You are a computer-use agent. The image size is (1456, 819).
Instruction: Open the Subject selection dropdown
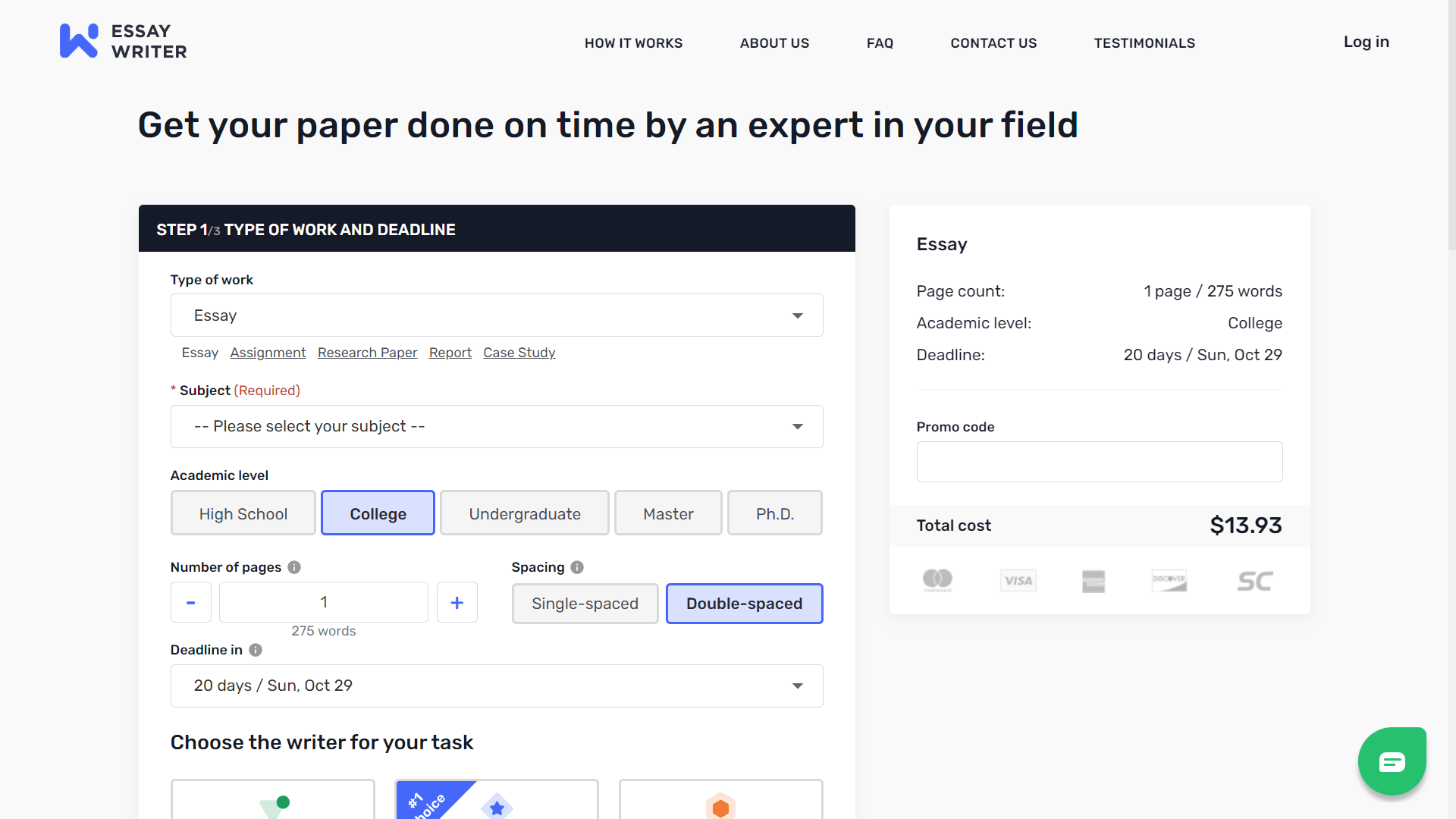click(x=496, y=426)
